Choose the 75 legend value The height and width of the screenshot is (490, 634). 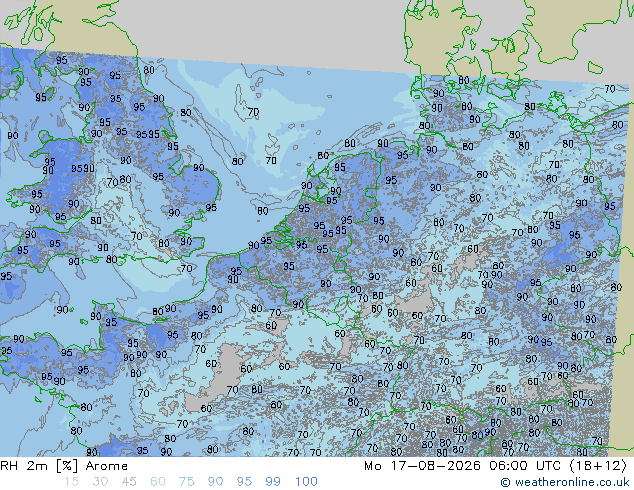186,482
